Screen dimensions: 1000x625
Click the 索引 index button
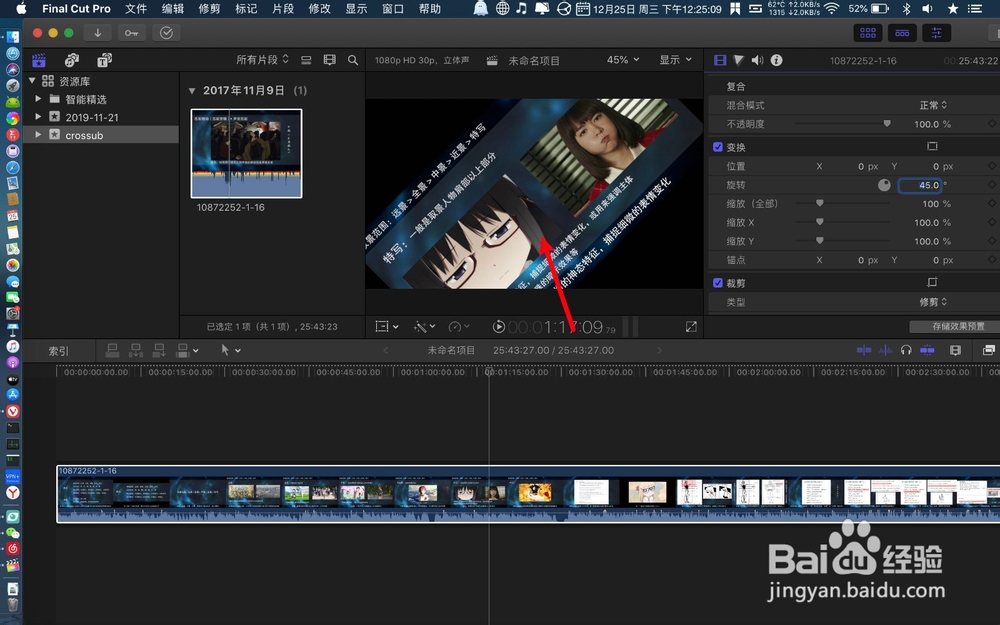point(58,351)
